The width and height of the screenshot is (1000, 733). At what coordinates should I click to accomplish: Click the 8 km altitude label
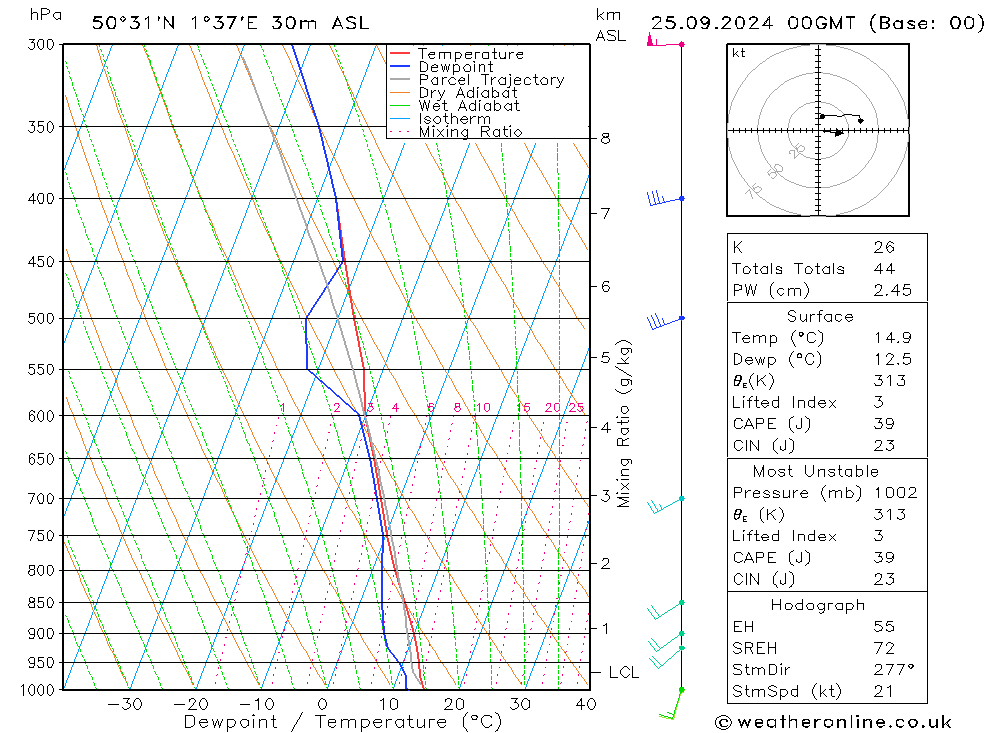(x=605, y=138)
